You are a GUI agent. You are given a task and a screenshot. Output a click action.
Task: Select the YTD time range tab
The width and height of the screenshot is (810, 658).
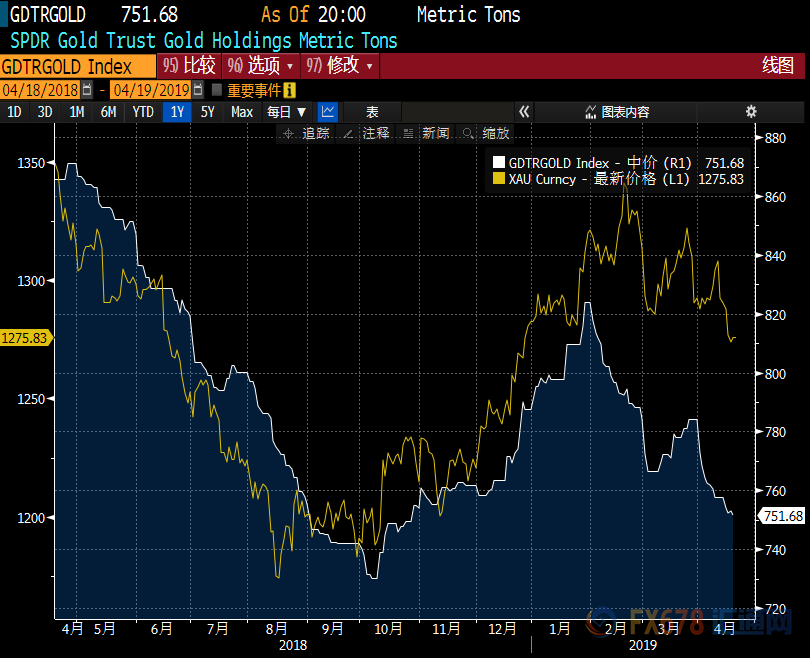143,112
